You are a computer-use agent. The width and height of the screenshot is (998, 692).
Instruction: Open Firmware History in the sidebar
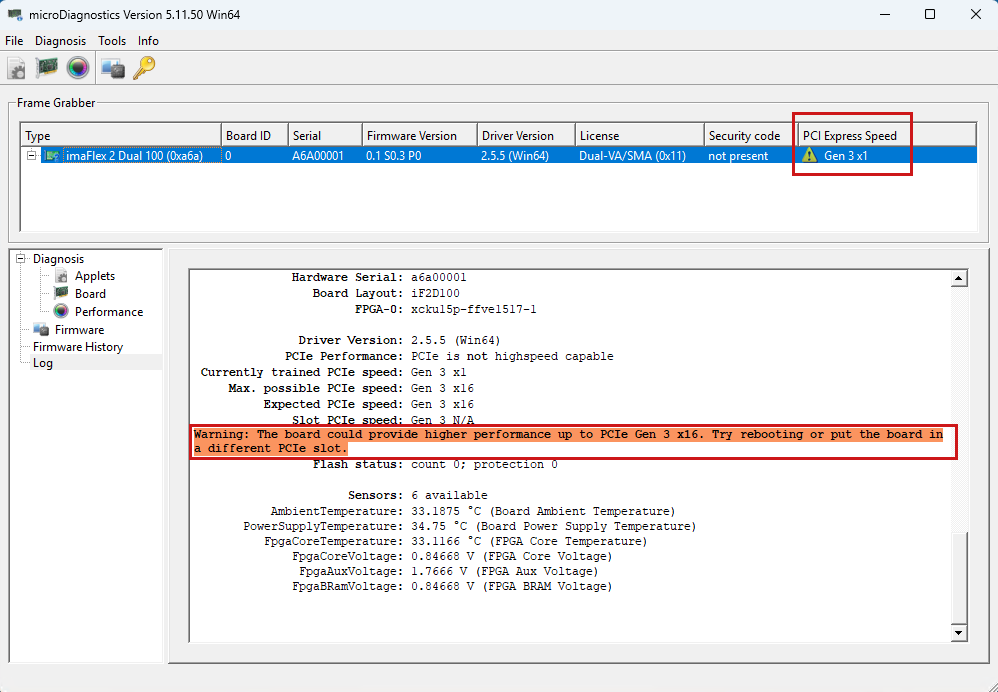tap(77, 347)
